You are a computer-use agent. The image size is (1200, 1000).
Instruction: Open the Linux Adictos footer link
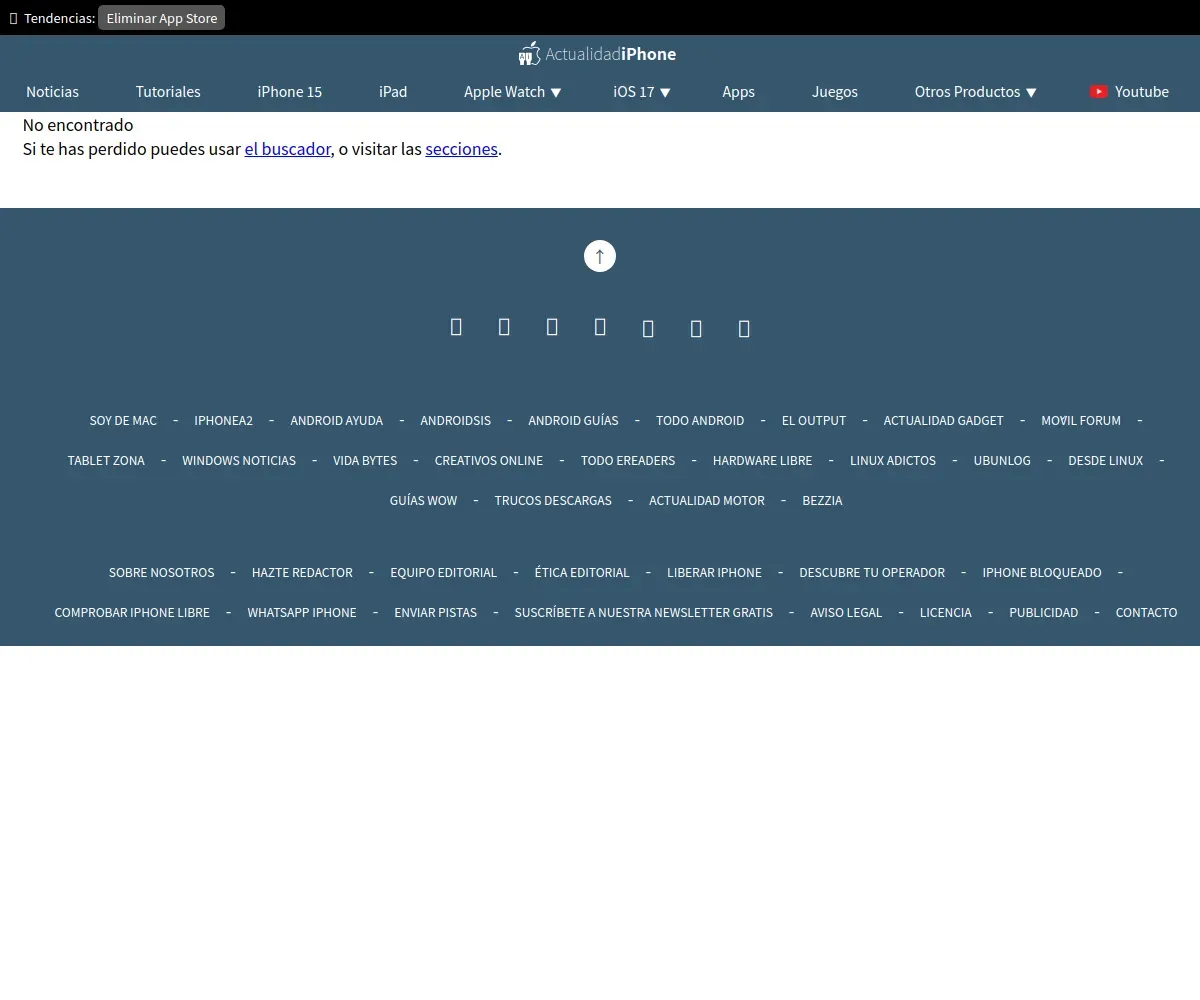[893, 460]
